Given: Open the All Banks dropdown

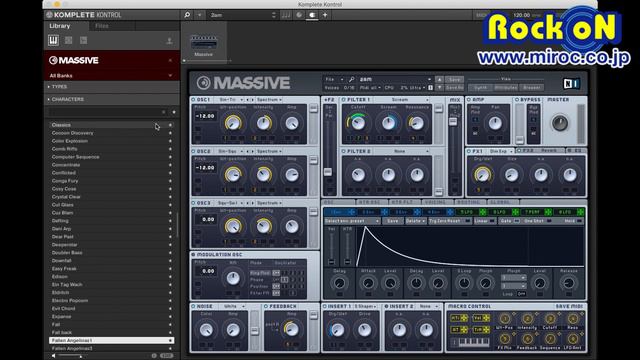Looking at the screenshot, I should 111,76.
